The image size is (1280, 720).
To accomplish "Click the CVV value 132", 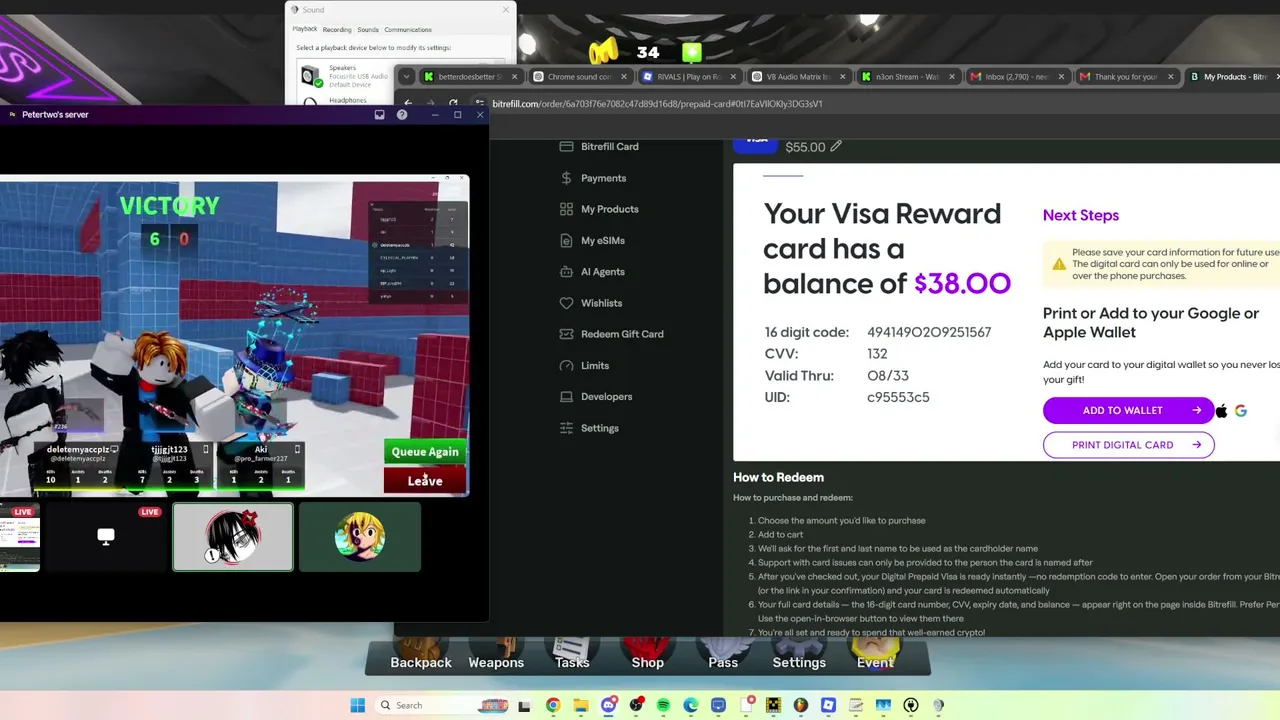I will pos(877,353).
